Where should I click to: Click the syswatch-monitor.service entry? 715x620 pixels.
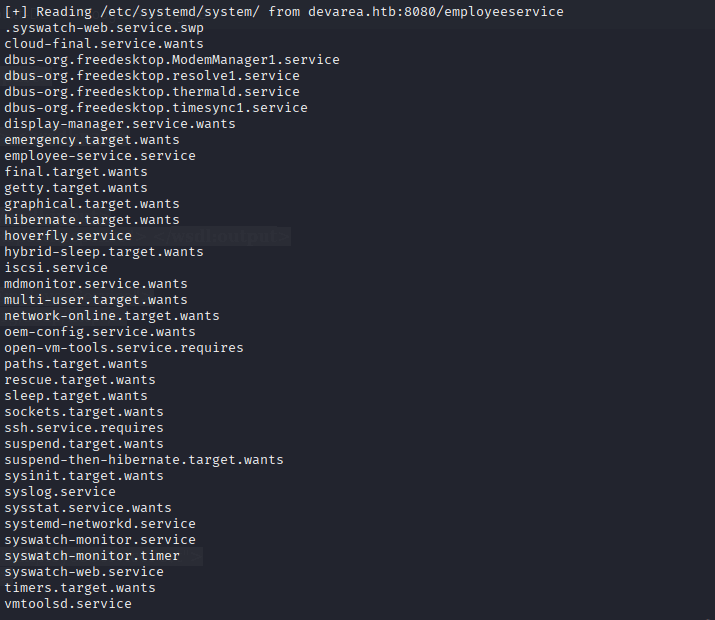click(100, 540)
